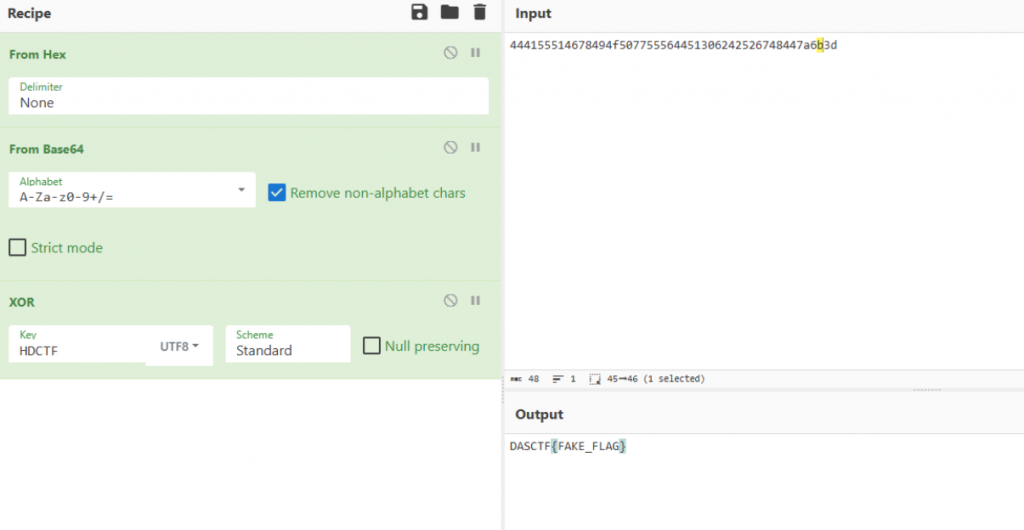Disable the XOR operation
This screenshot has width=1024, height=530.
(451, 300)
